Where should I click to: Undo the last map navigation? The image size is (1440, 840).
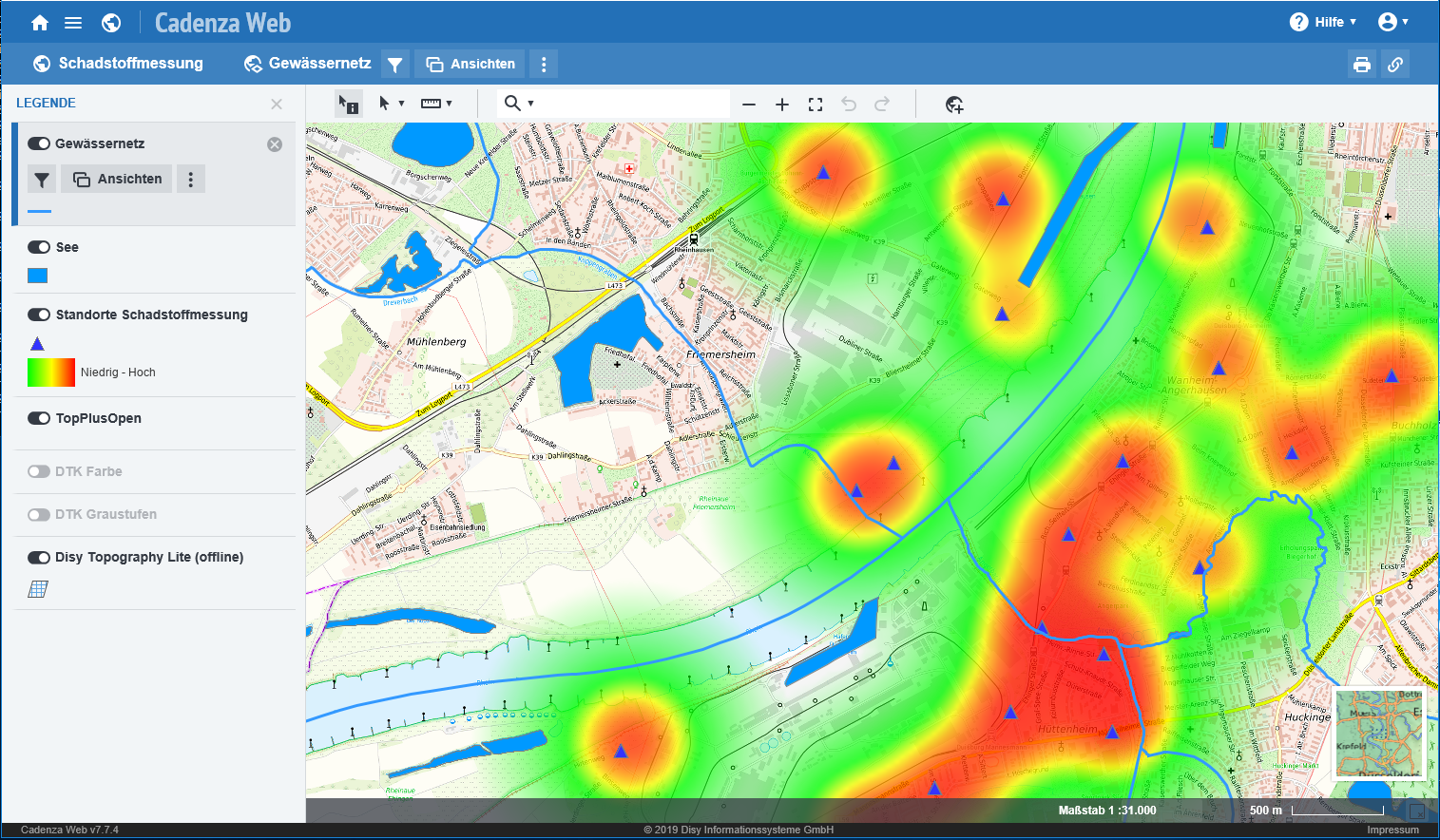pyautogui.click(x=849, y=105)
